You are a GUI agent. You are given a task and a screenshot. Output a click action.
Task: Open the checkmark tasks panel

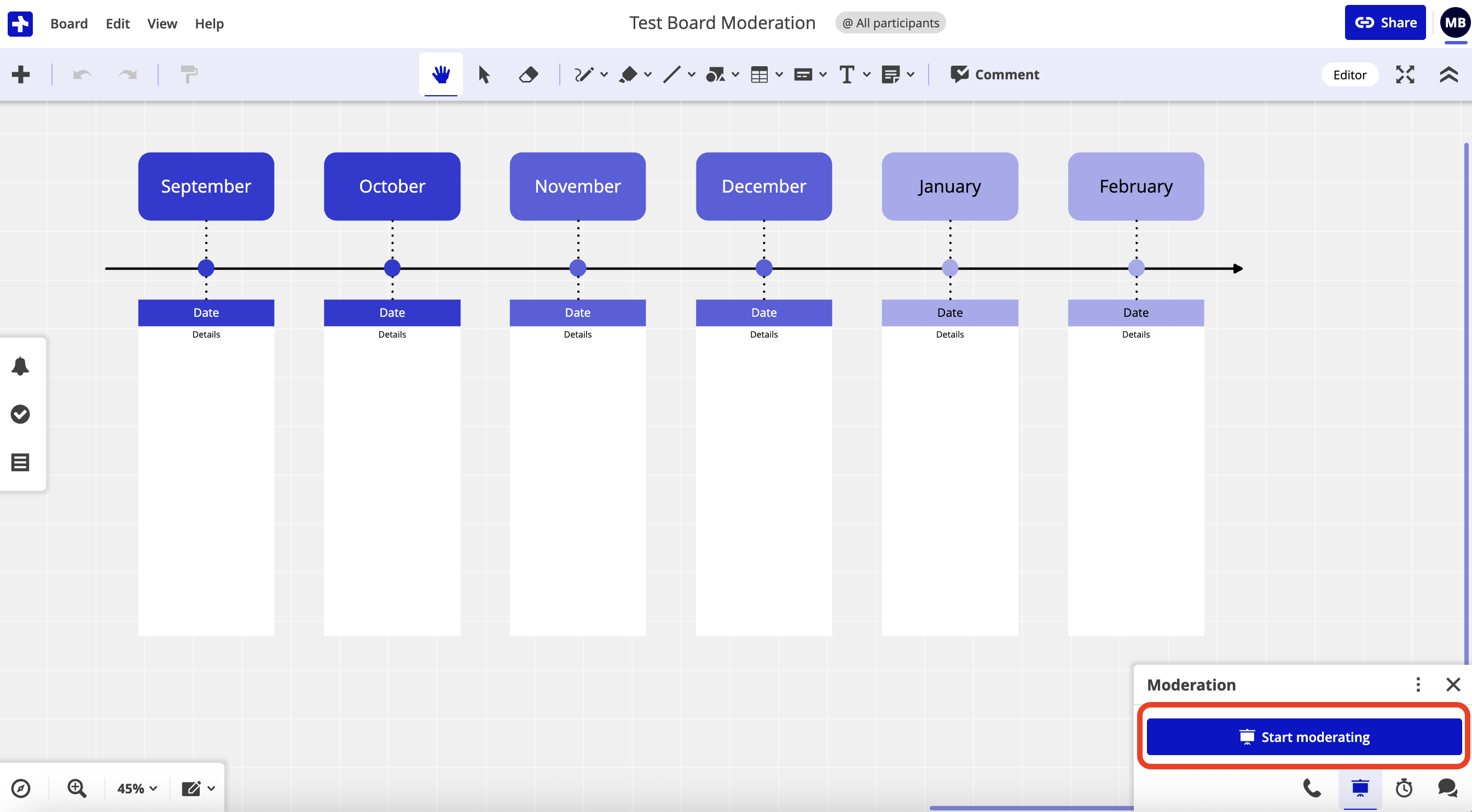coord(21,414)
